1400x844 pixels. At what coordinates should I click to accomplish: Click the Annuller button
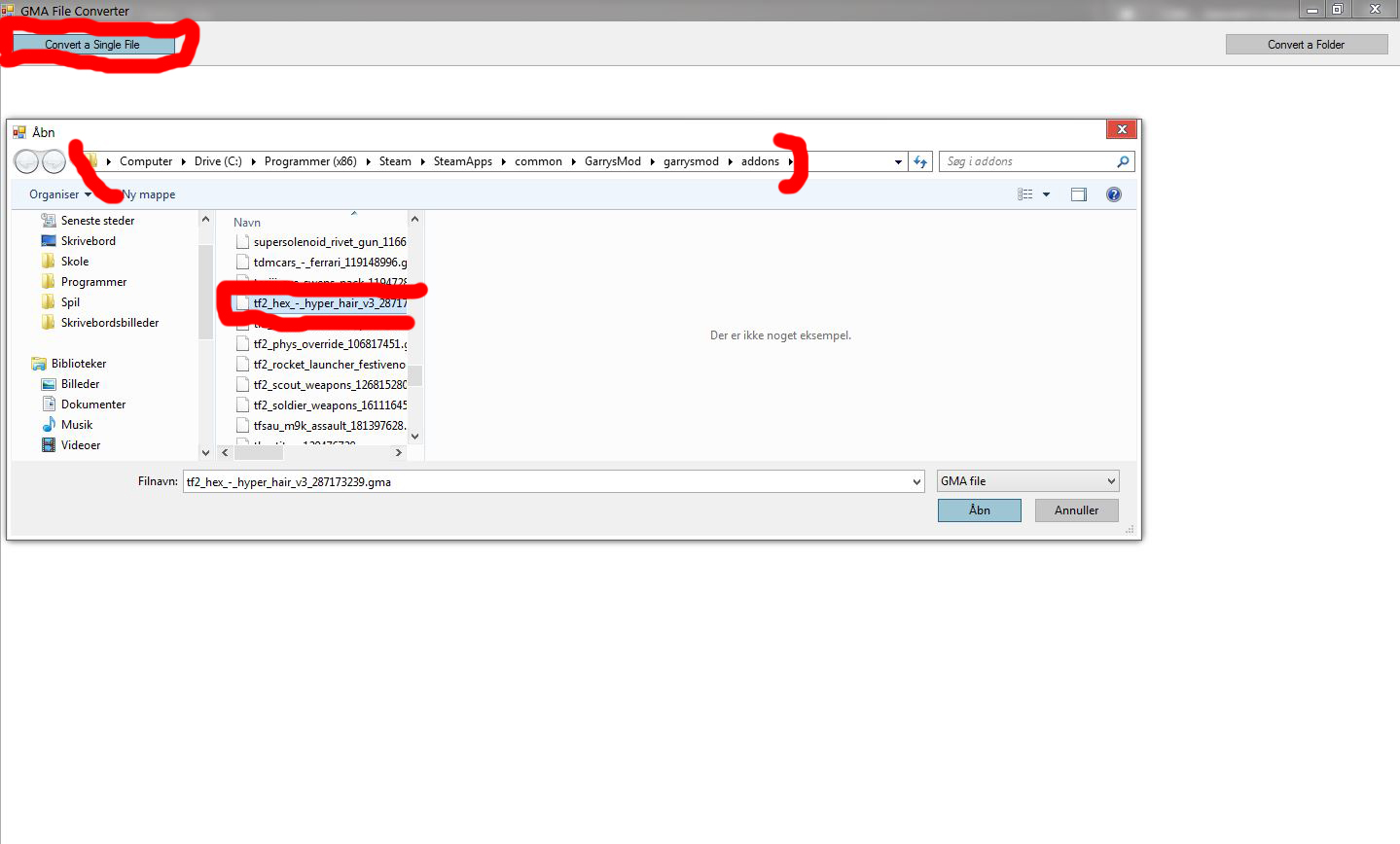click(1077, 510)
